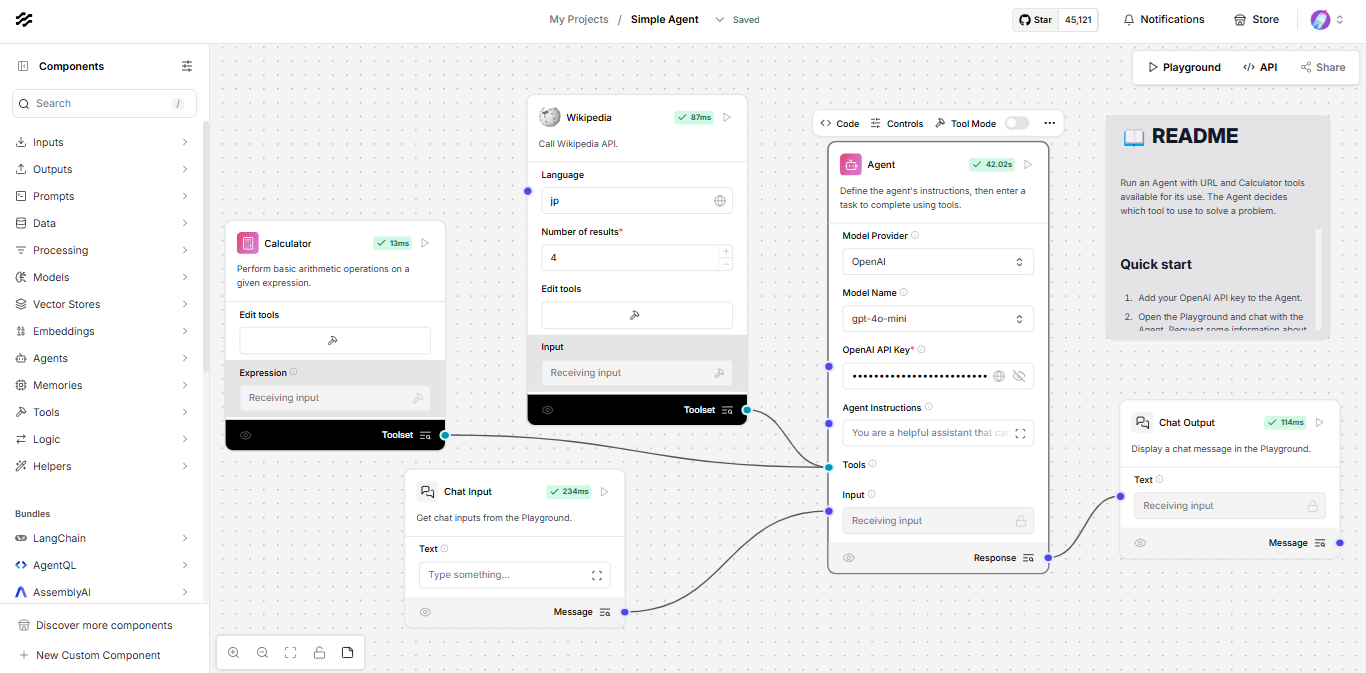
Task: Switch to the Code tab of Agent
Action: [840, 123]
